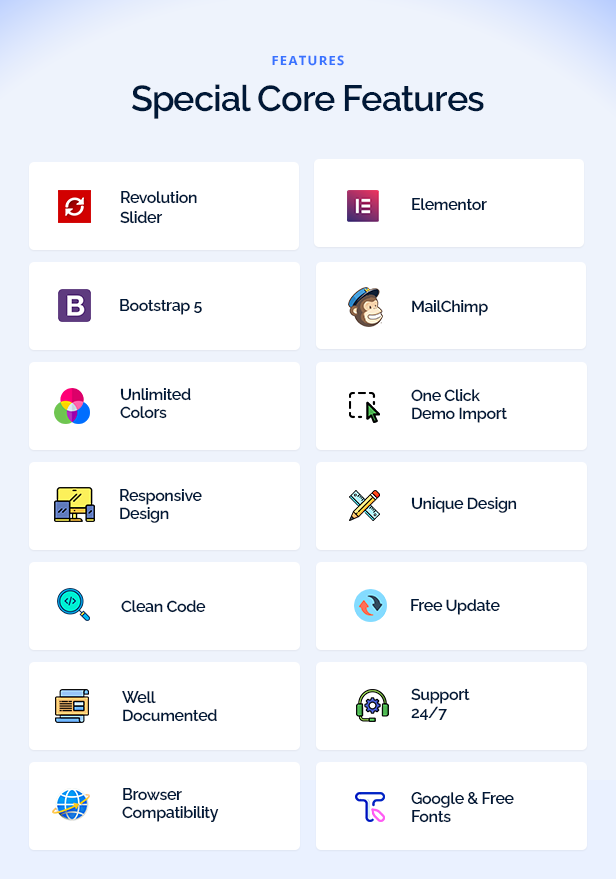Click the Google Fonts T icon
This screenshot has height=879, width=616.
coord(370,807)
